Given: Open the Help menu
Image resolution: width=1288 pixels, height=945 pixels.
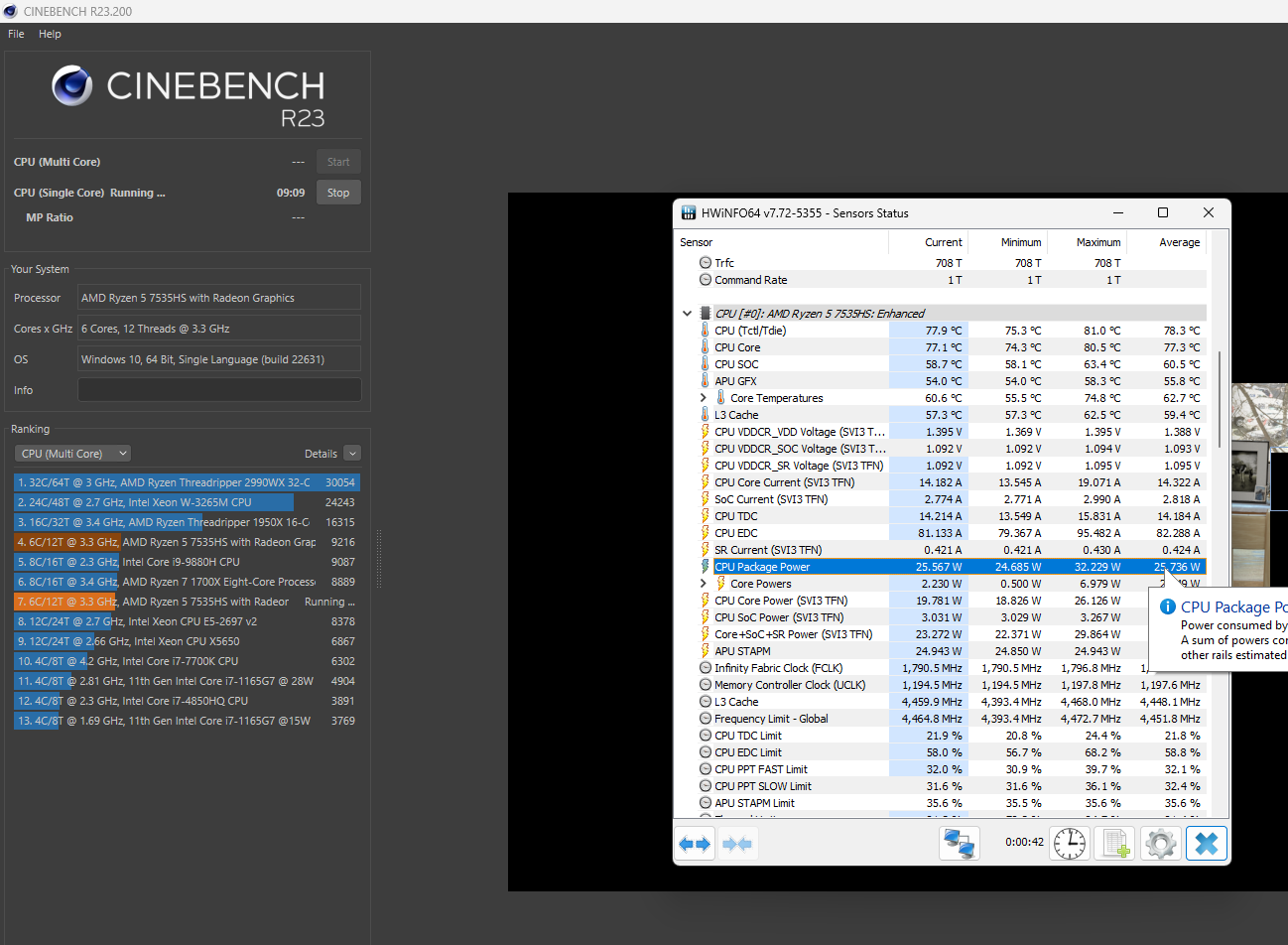Looking at the screenshot, I should [x=50, y=34].
